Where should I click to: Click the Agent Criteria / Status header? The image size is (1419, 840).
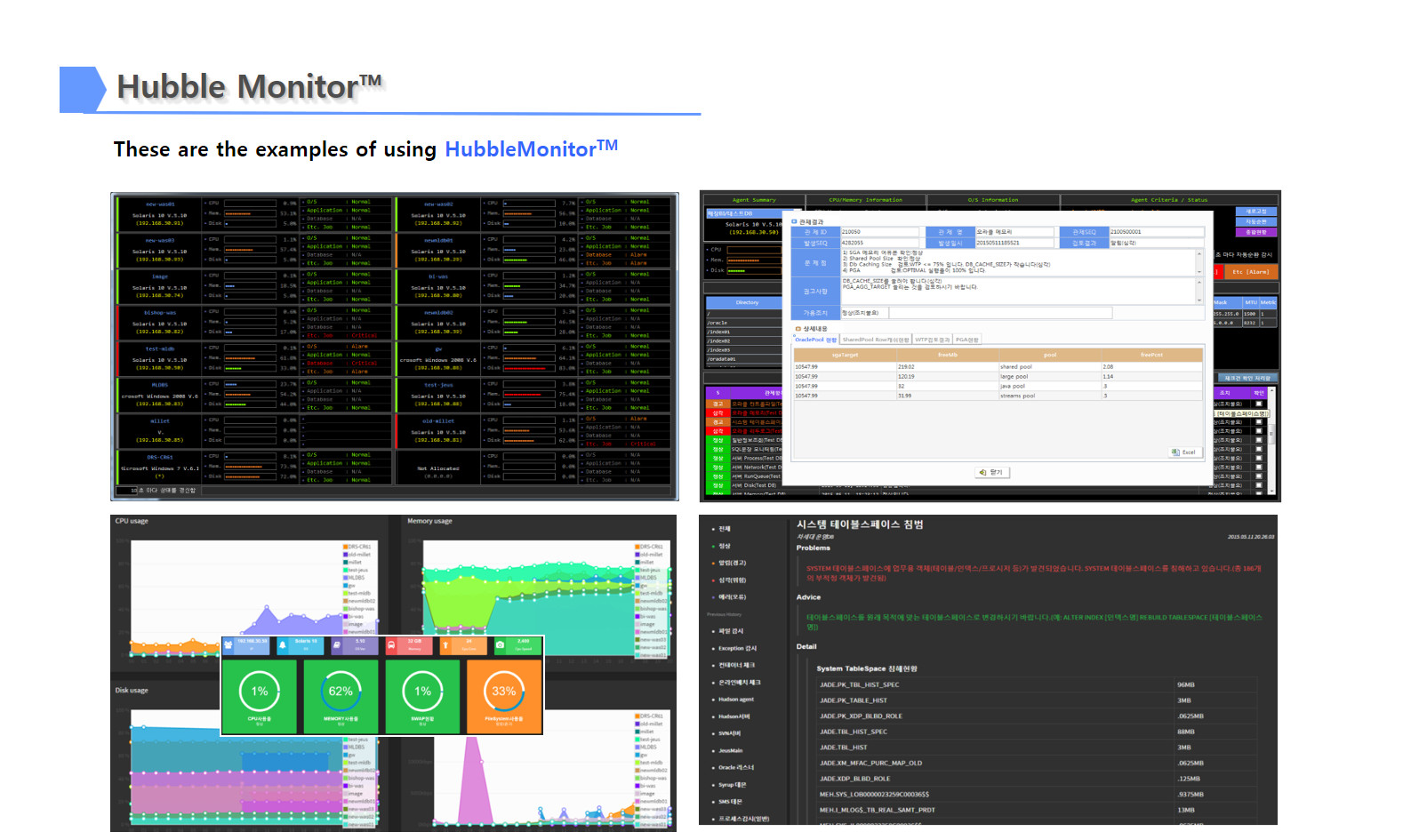click(x=1169, y=200)
